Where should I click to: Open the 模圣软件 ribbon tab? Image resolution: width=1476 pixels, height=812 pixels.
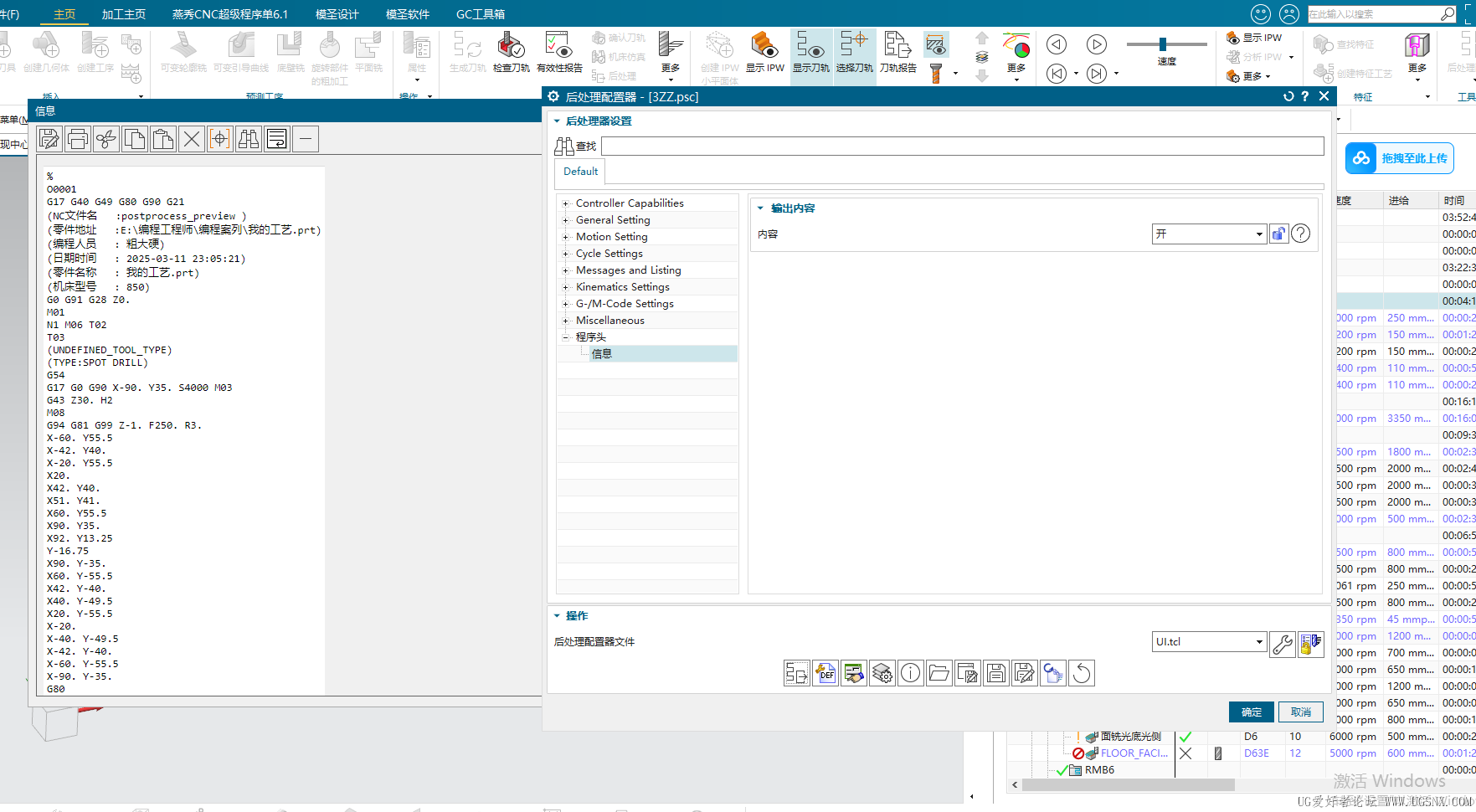click(x=408, y=14)
